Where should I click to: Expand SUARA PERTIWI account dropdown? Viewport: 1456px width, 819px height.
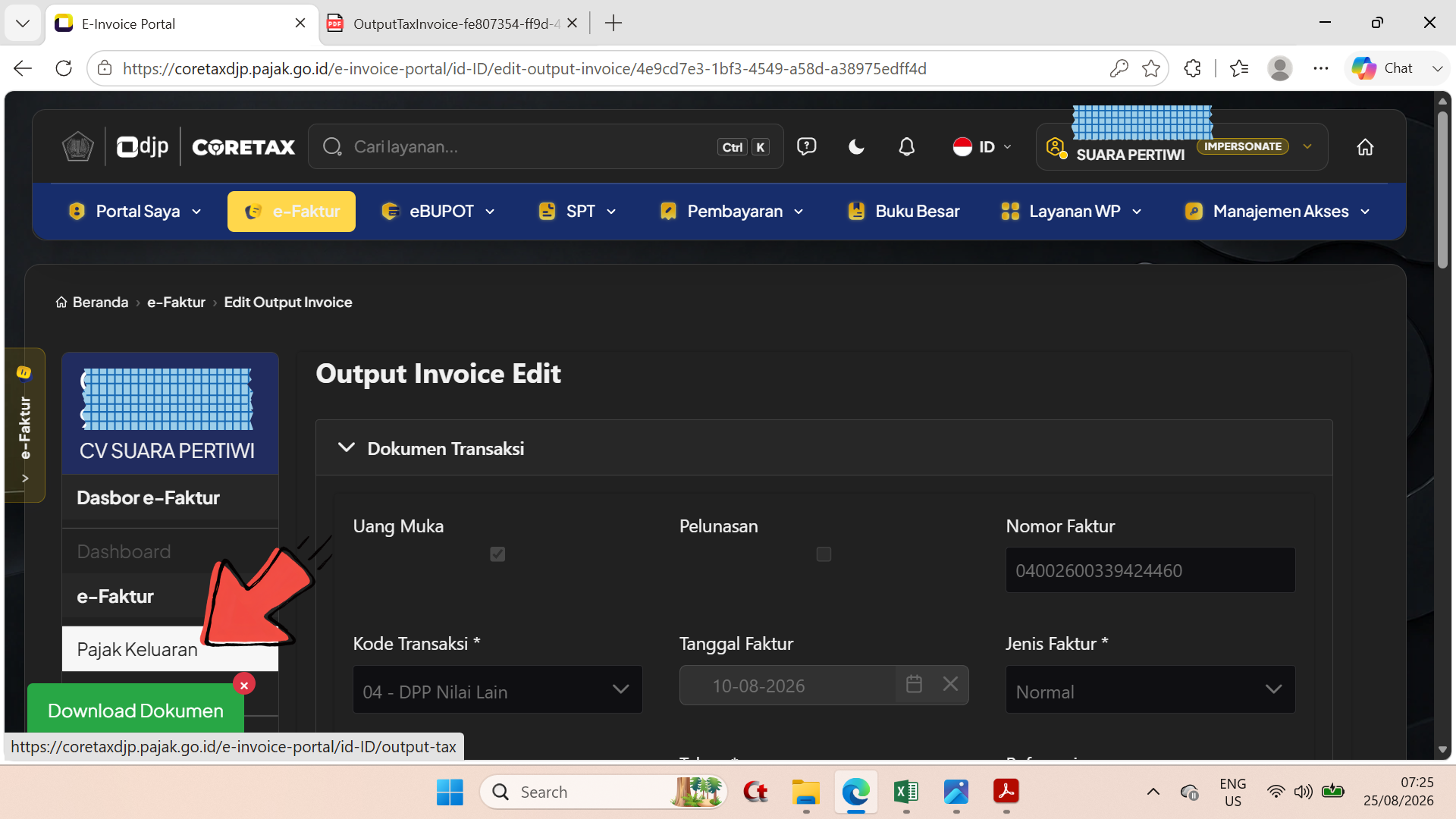pos(1307,146)
